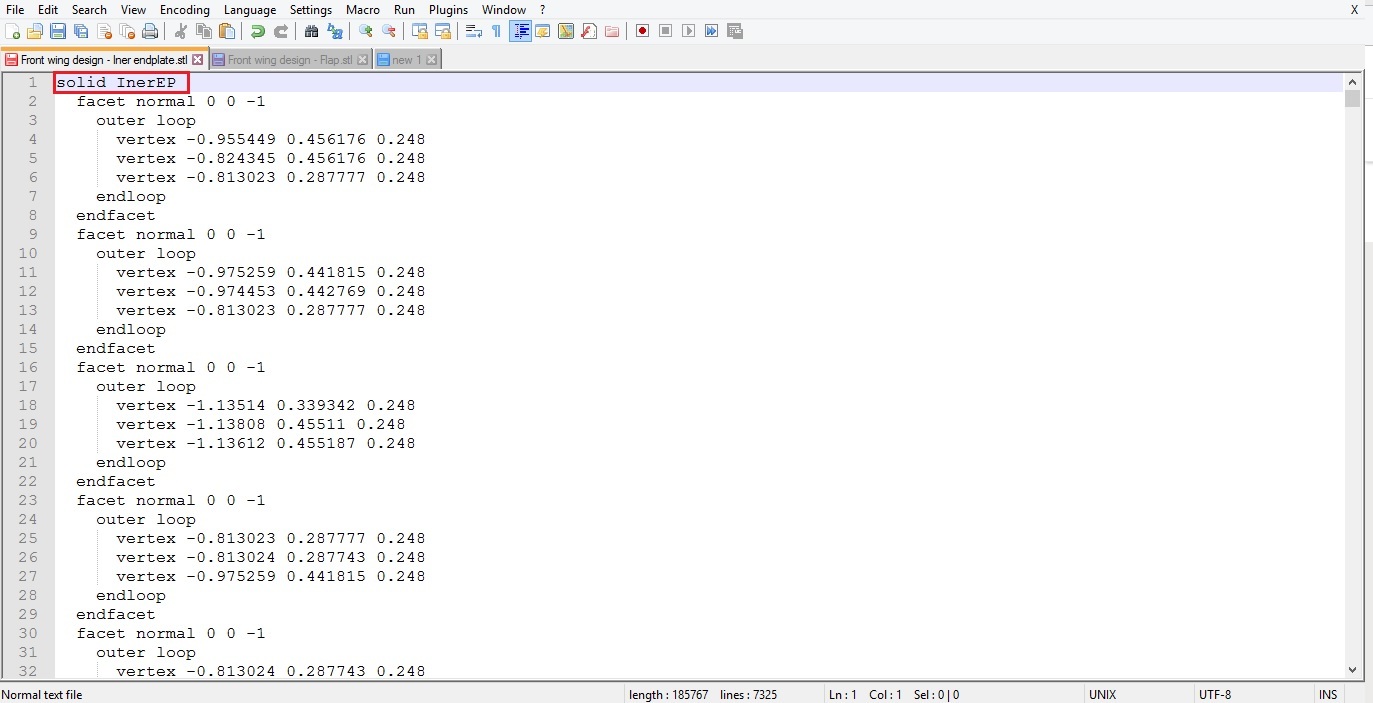The image size is (1373, 703).
Task: Open the Plugins menu
Action: pos(448,9)
